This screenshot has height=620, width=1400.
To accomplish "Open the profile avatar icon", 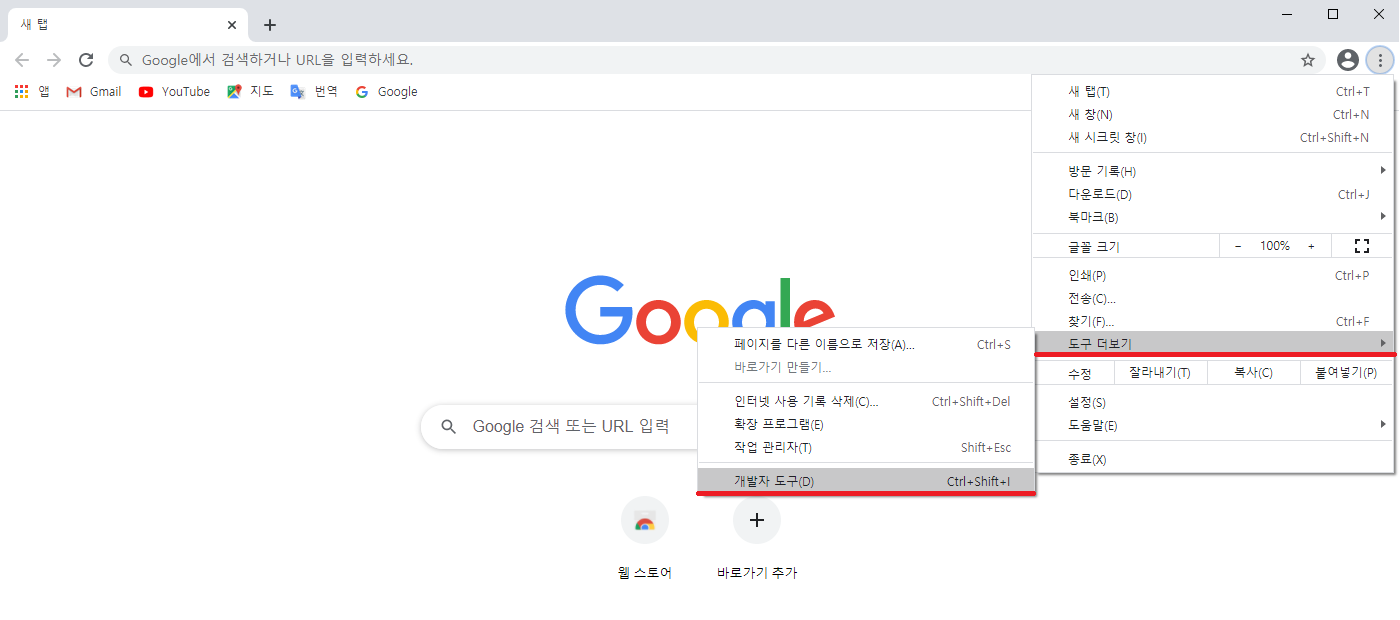I will click(1348, 60).
